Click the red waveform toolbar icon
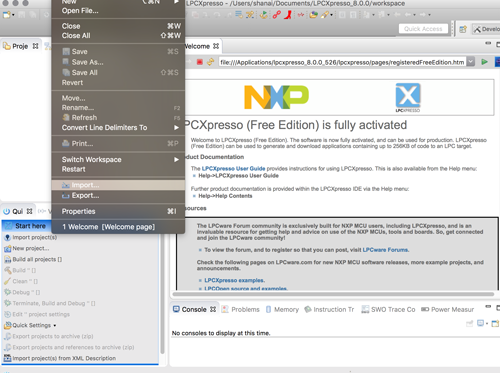The height and width of the screenshot is (373, 500). point(301,15)
